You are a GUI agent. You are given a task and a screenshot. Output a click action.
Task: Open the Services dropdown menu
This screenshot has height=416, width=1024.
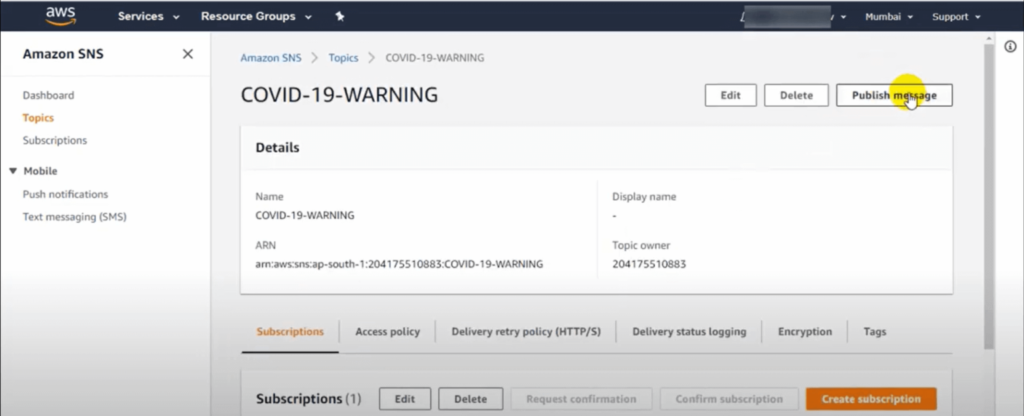point(148,16)
